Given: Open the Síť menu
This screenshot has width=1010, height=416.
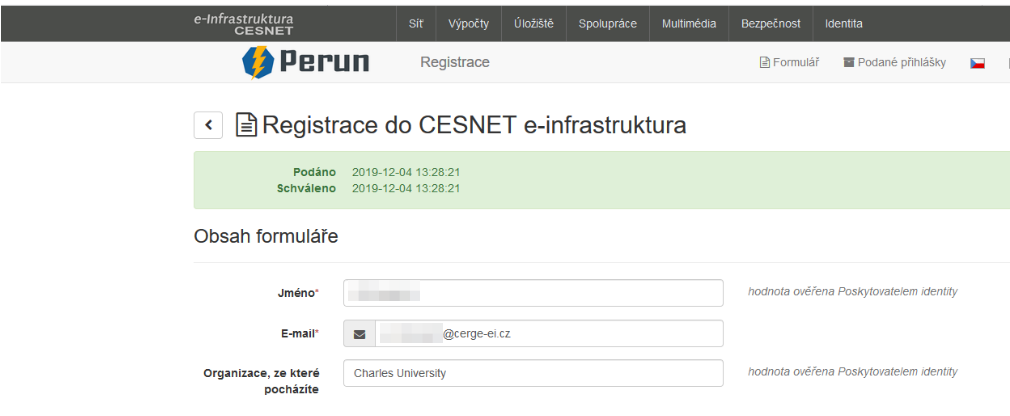Looking at the screenshot, I should 416,23.
